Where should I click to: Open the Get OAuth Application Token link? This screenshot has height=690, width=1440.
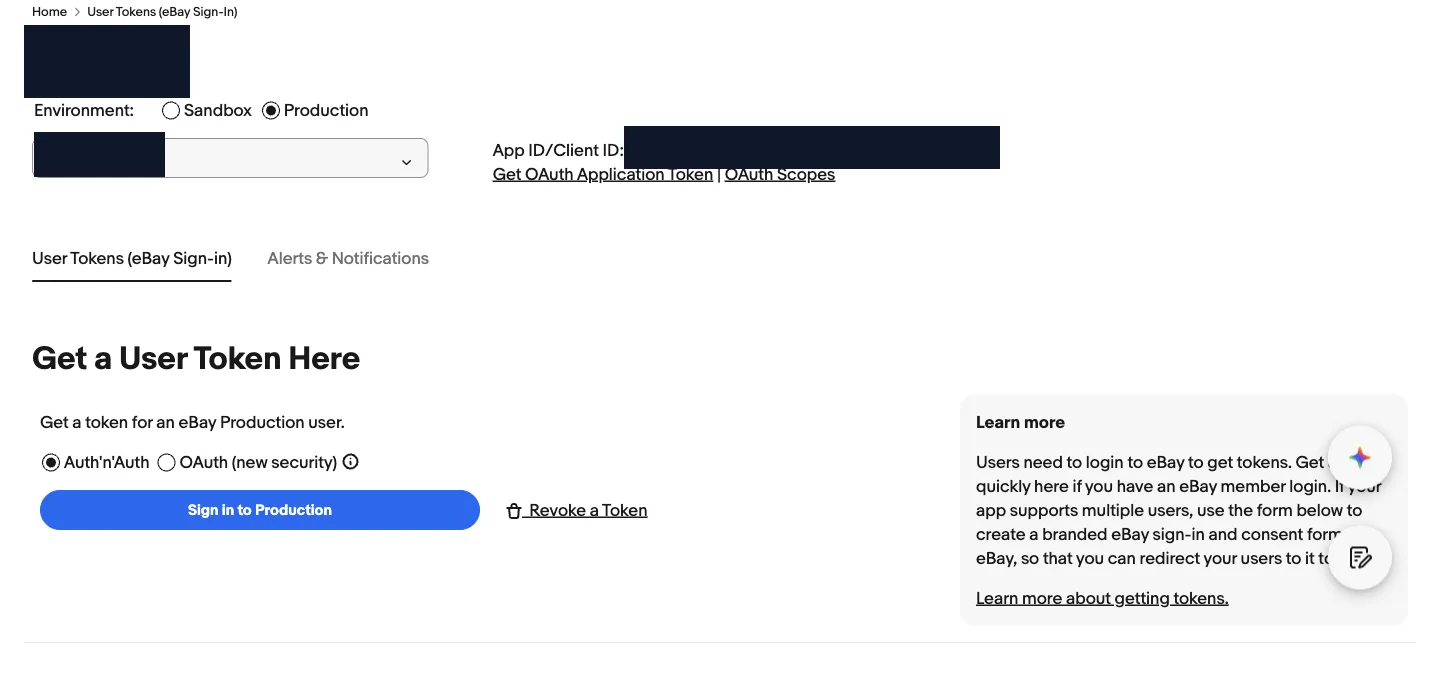point(603,174)
